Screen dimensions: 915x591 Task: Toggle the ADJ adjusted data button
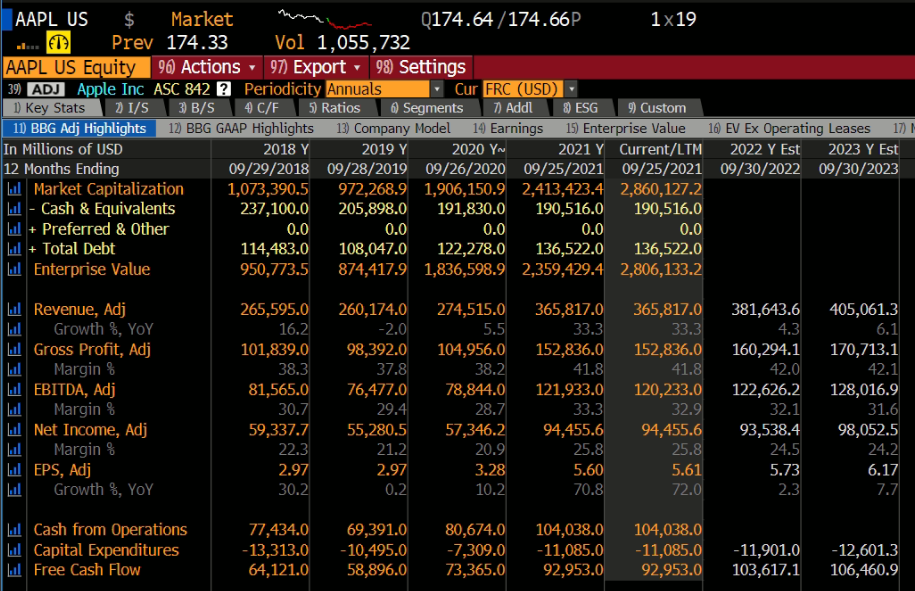pyautogui.click(x=48, y=89)
